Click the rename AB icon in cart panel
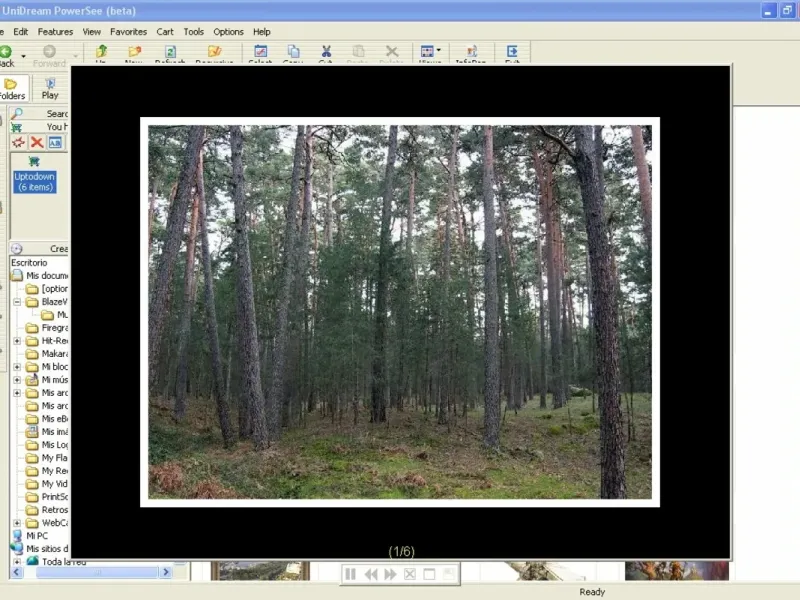The image size is (800, 600). 55,142
